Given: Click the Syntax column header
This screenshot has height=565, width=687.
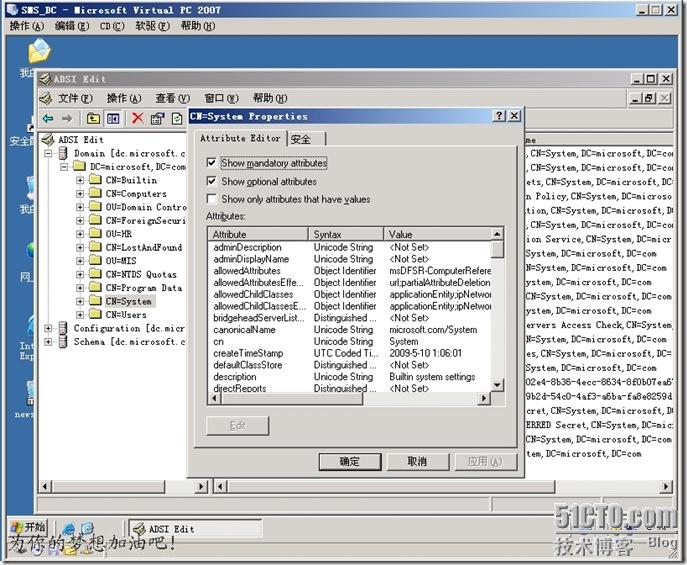Looking at the screenshot, I should [346, 234].
